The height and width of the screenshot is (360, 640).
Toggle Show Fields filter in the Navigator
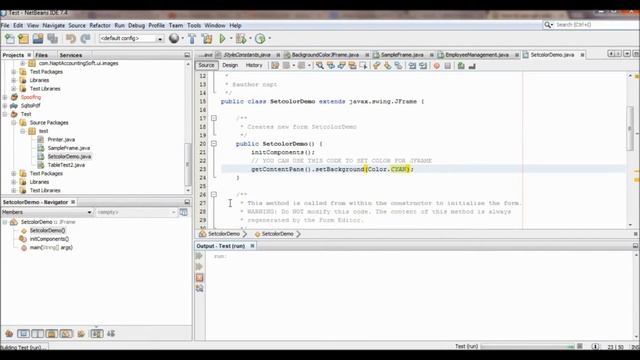tap(23, 334)
